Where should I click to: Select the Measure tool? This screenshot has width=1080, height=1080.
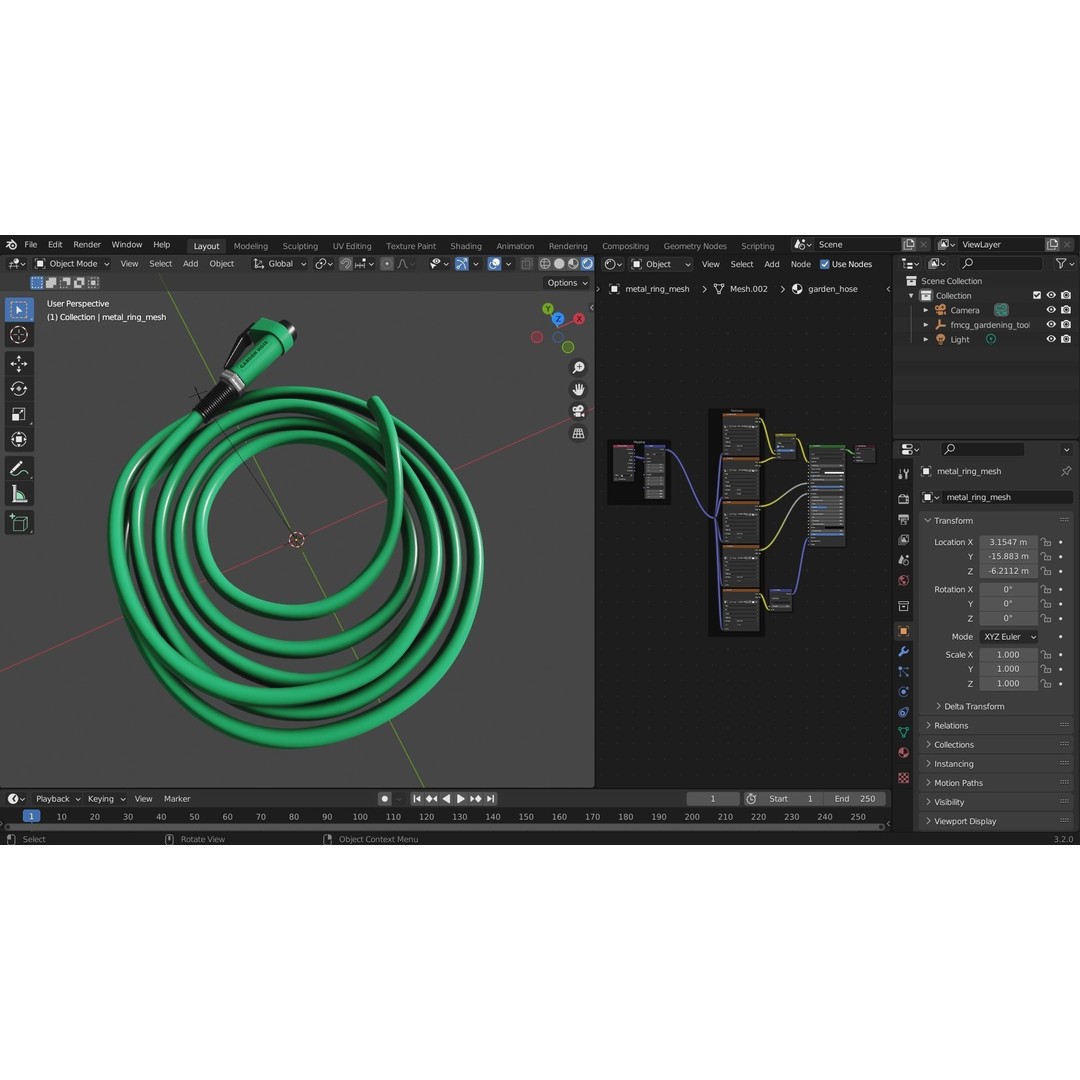point(19,495)
